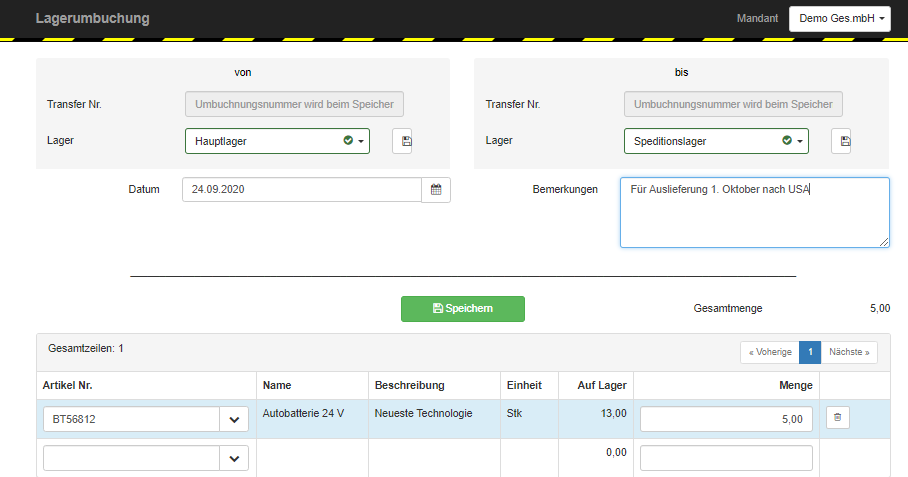The height and width of the screenshot is (477, 908).
Task: Click the bis Transfer Nr. field
Action: tap(733, 104)
